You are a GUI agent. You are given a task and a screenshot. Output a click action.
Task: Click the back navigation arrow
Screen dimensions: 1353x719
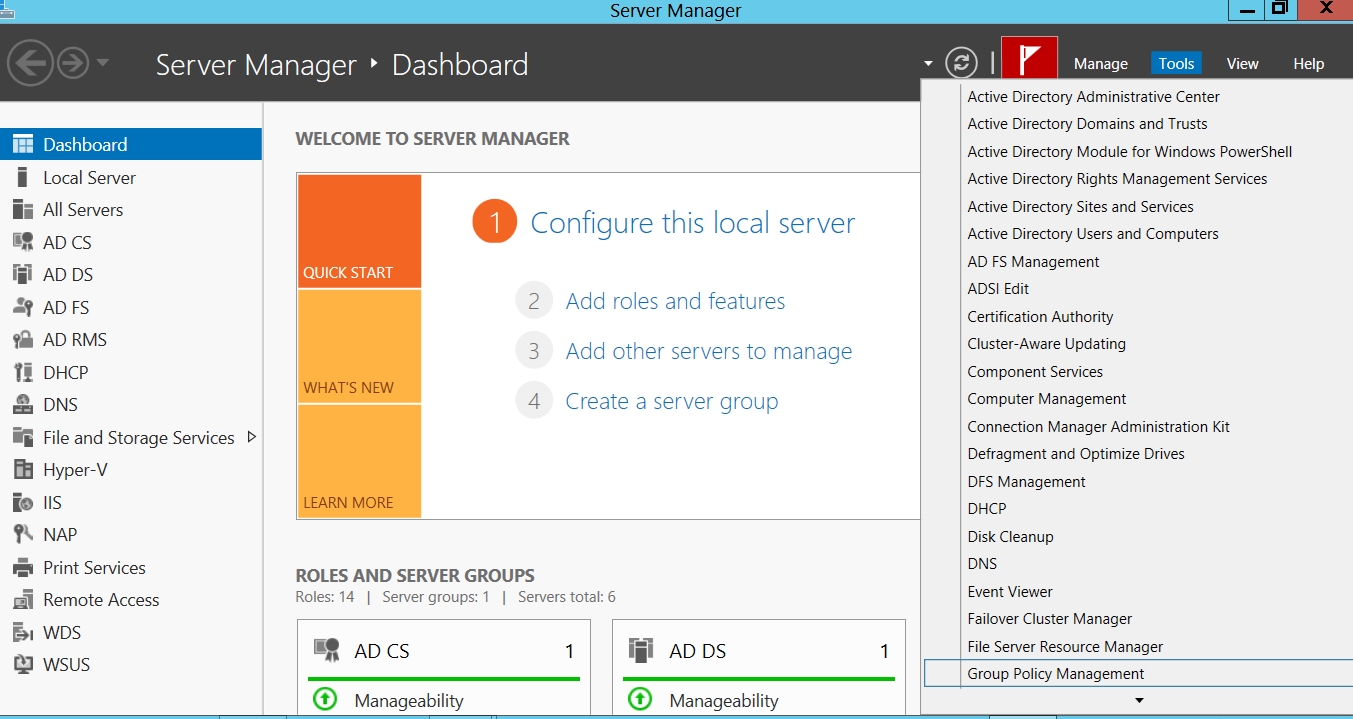tap(30, 64)
